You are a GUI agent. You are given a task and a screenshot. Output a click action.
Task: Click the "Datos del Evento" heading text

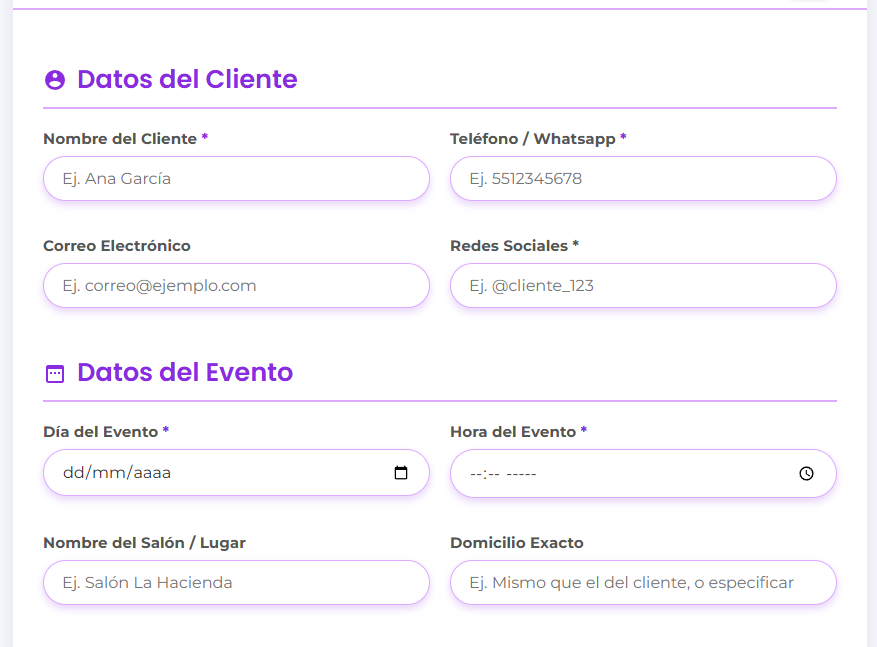[185, 373]
